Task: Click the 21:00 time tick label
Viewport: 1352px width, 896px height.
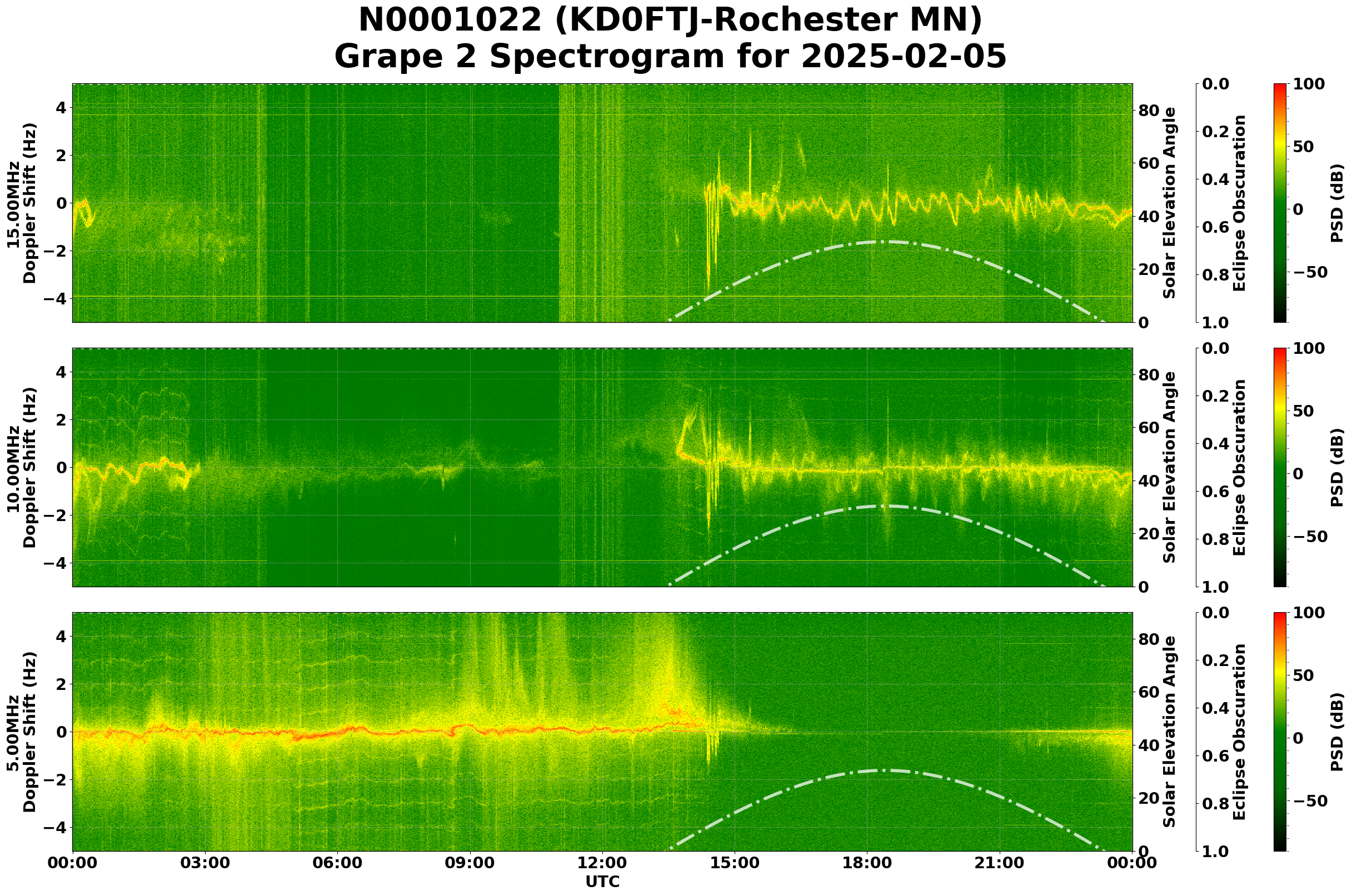Action: click(x=999, y=863)
